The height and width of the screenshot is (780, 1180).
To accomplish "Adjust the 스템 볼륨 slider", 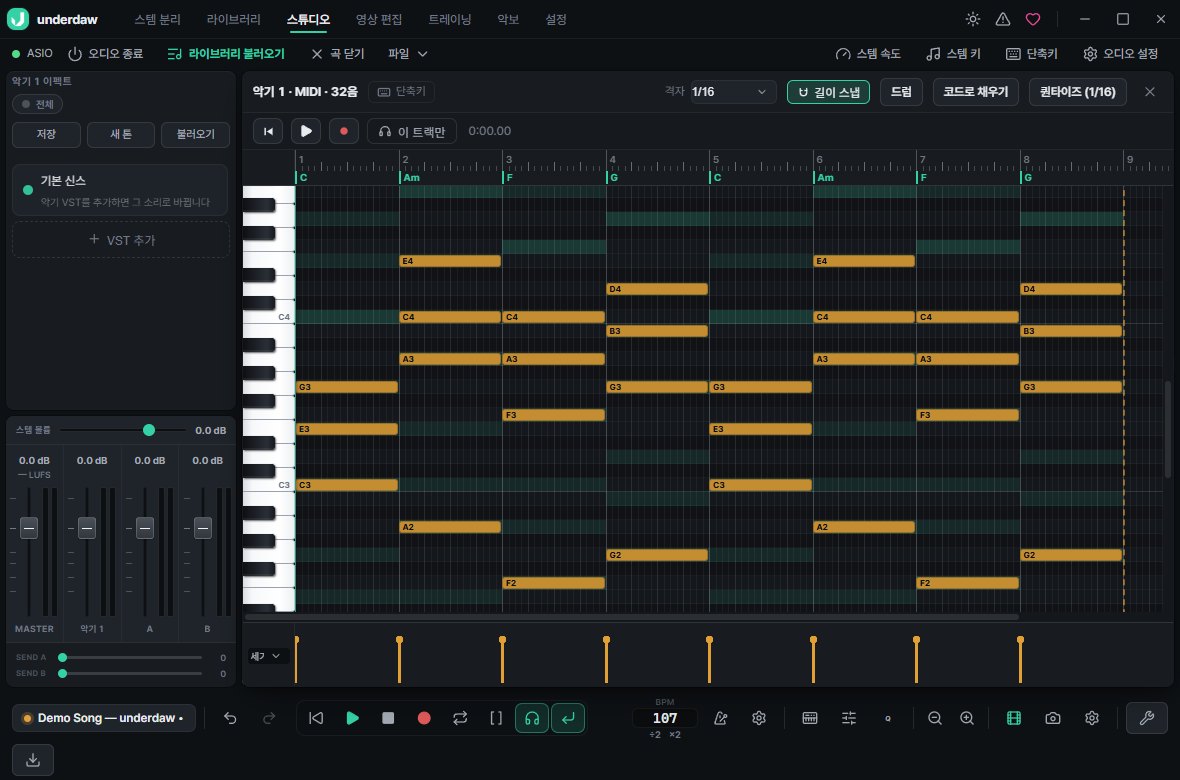I will coord(122,430).
